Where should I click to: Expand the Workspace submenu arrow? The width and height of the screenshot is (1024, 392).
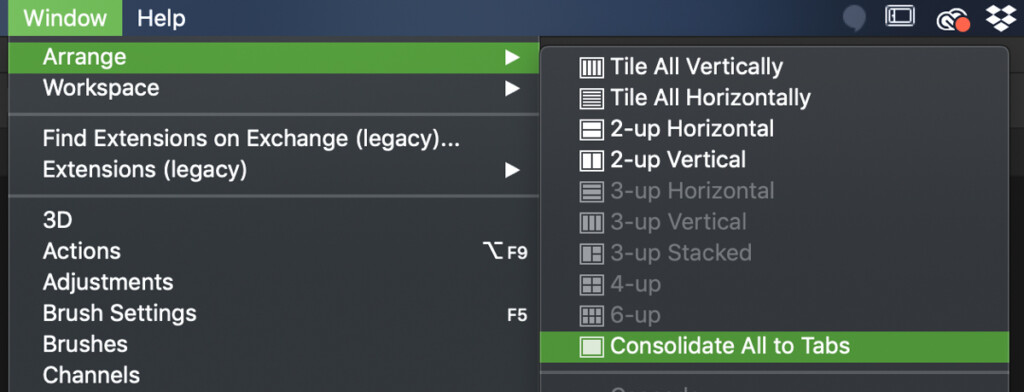512,88
